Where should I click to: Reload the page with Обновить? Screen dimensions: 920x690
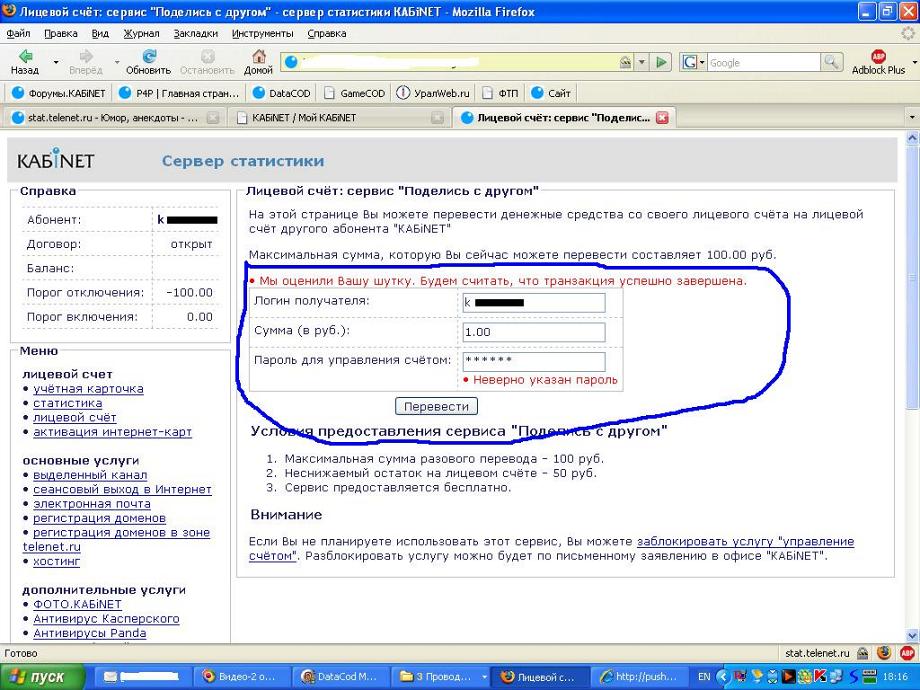(x=148, y=62)
